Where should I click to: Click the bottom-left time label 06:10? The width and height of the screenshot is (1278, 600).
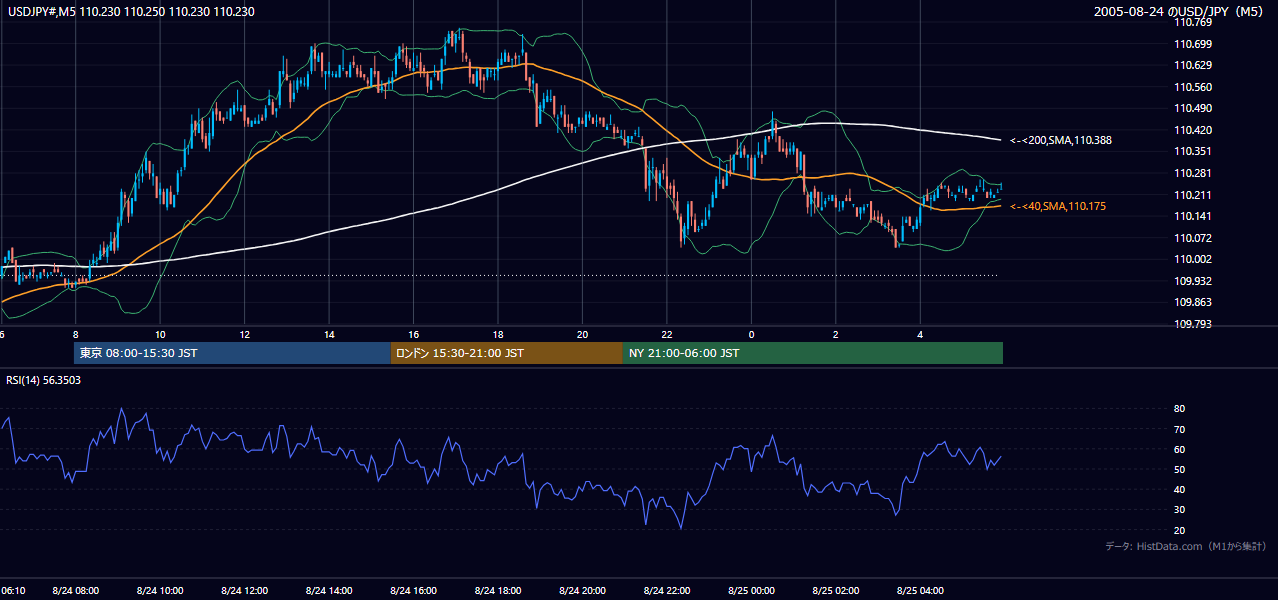pos(13,591)
